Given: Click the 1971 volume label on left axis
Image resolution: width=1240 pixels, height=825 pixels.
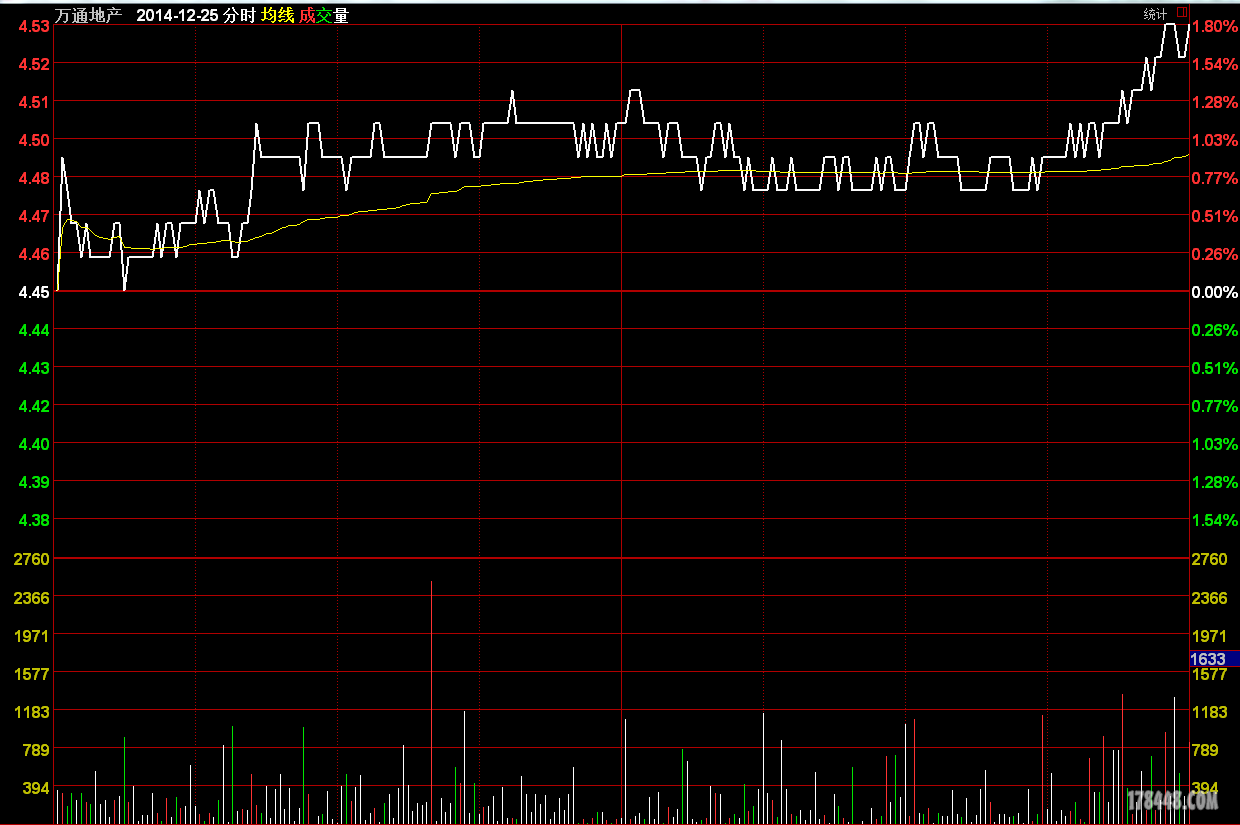Looking at the screenshot, I should point(32,636).
